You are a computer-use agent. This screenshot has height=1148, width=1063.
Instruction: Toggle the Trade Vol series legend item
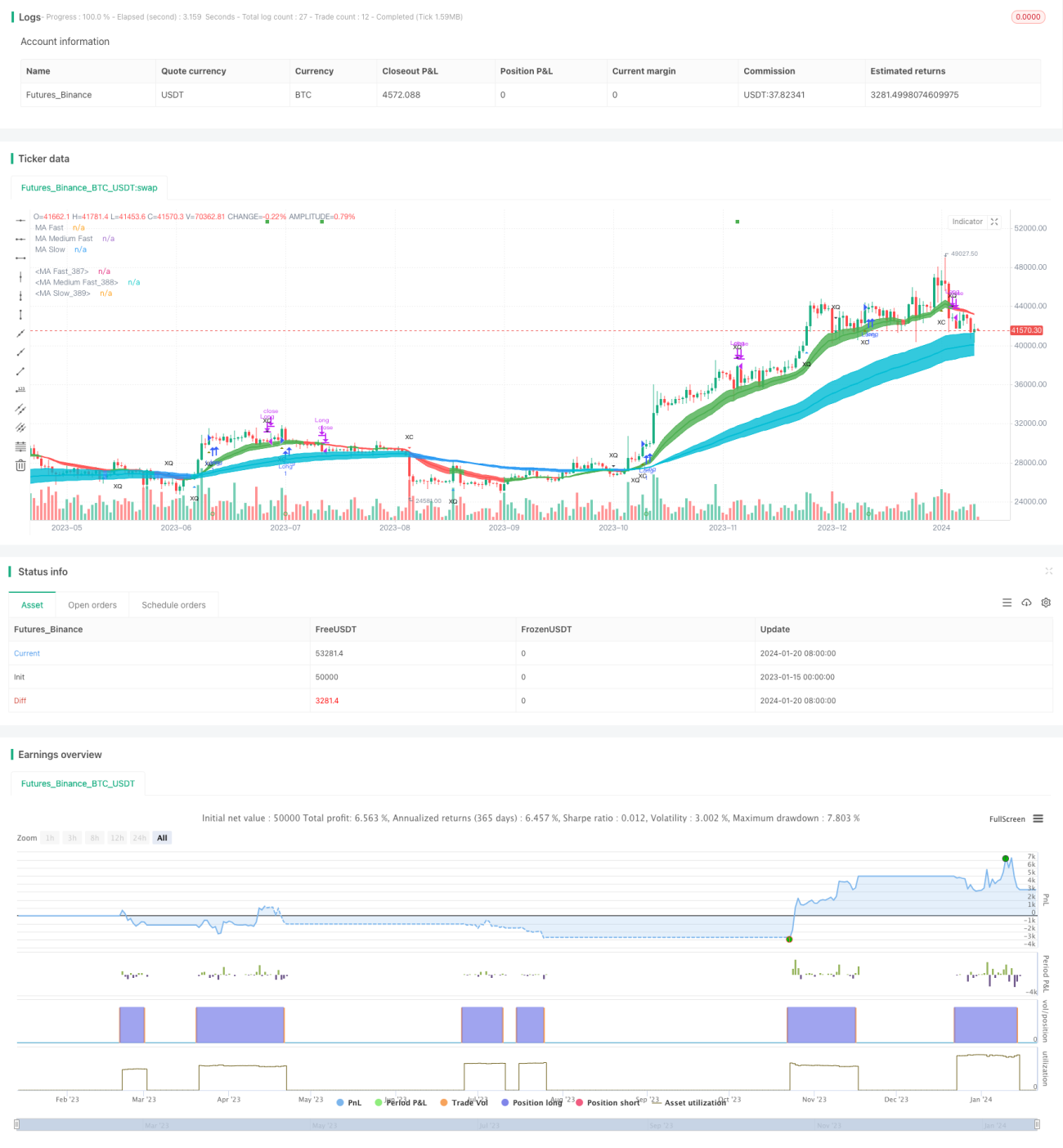(464, 1102)
